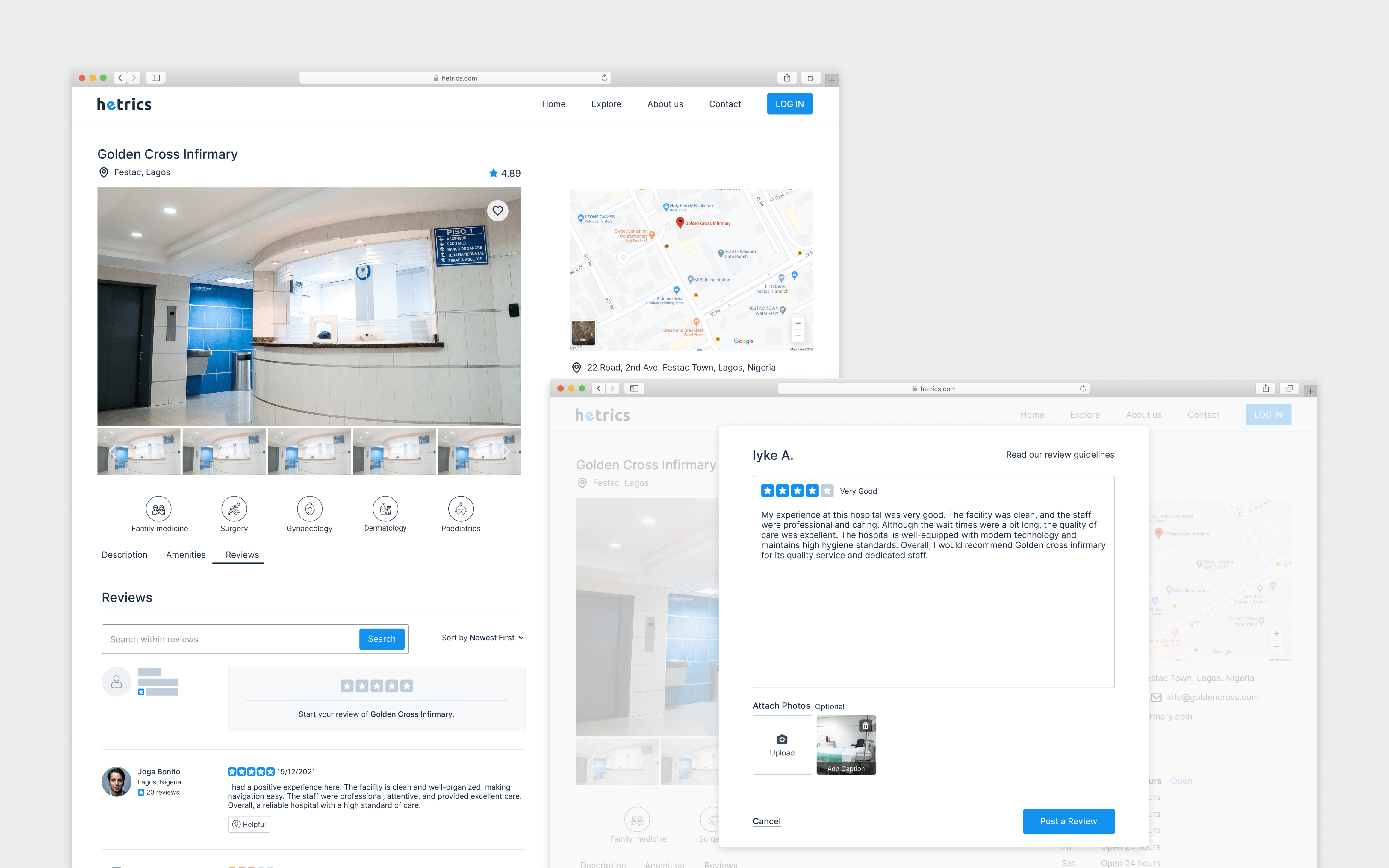
Task: Click the camera Upload photo box
Action: point(782,745)
